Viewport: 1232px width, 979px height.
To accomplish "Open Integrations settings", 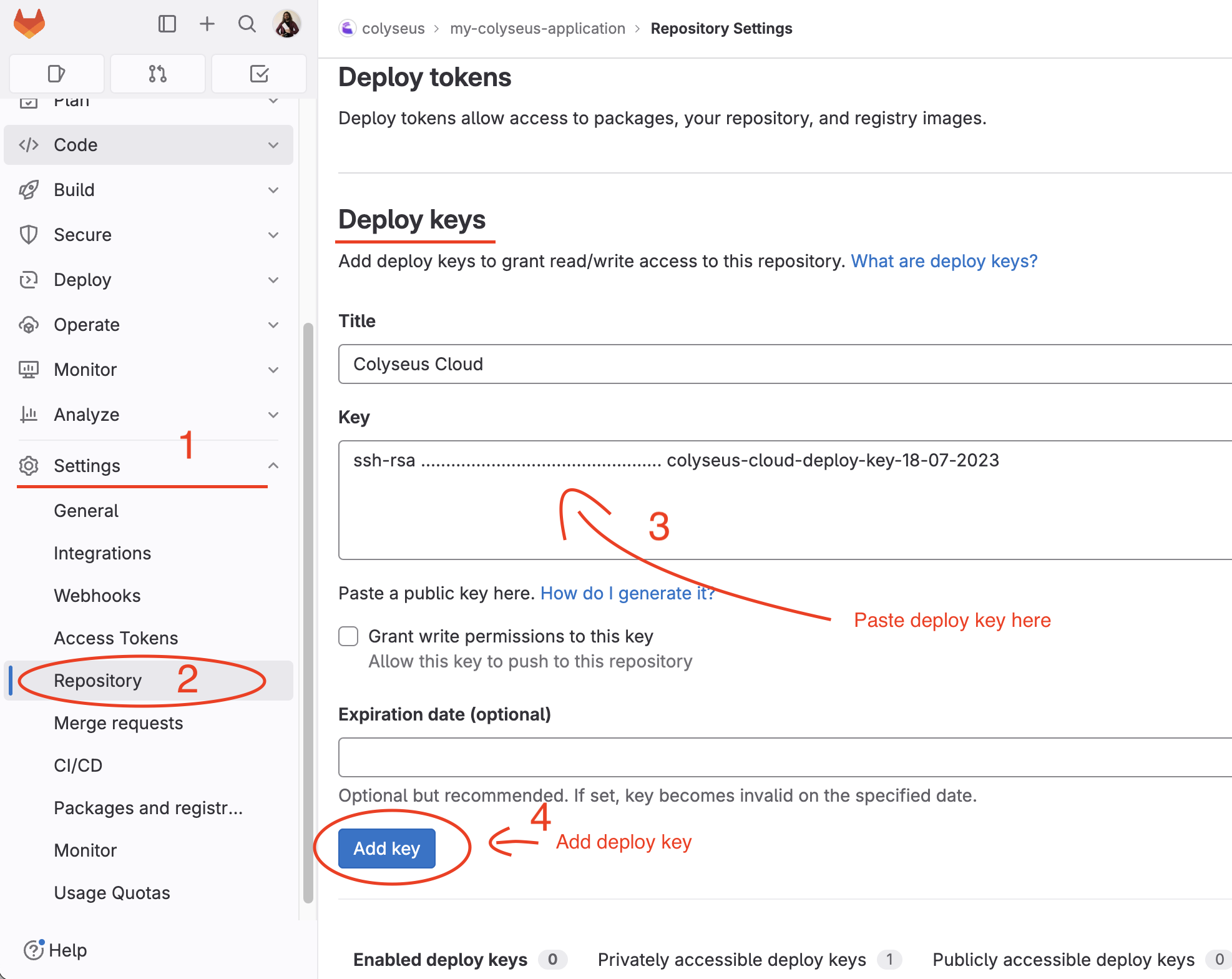I will (149, 553).
